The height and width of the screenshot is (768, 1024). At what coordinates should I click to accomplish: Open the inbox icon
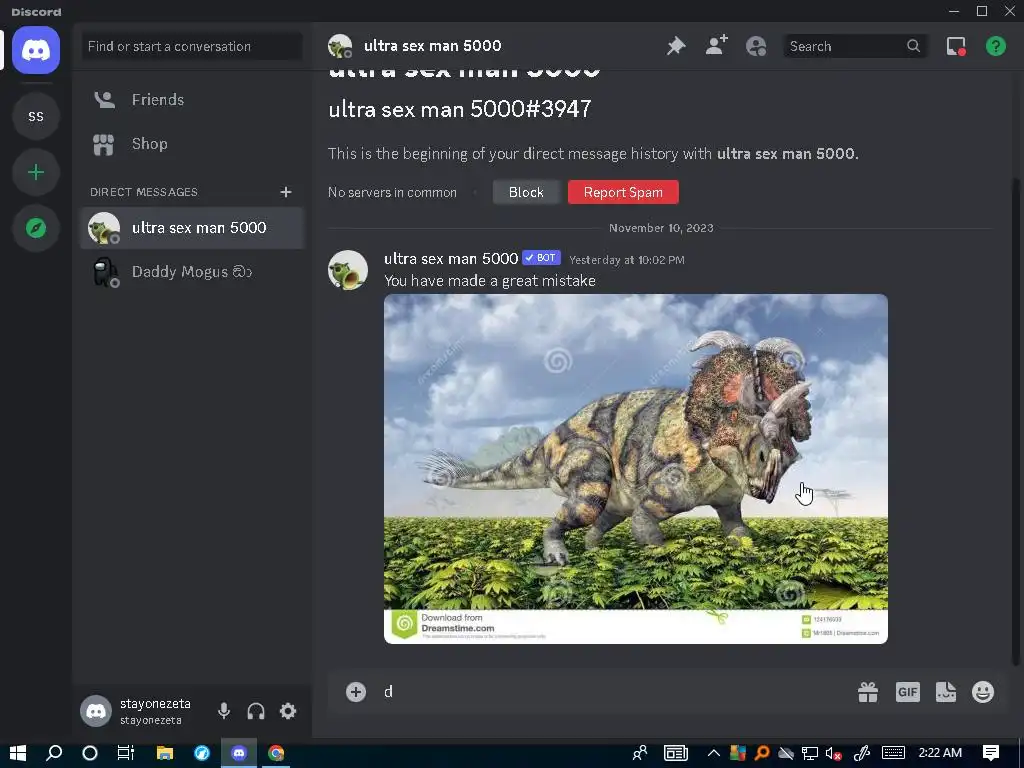pos(956,46)
